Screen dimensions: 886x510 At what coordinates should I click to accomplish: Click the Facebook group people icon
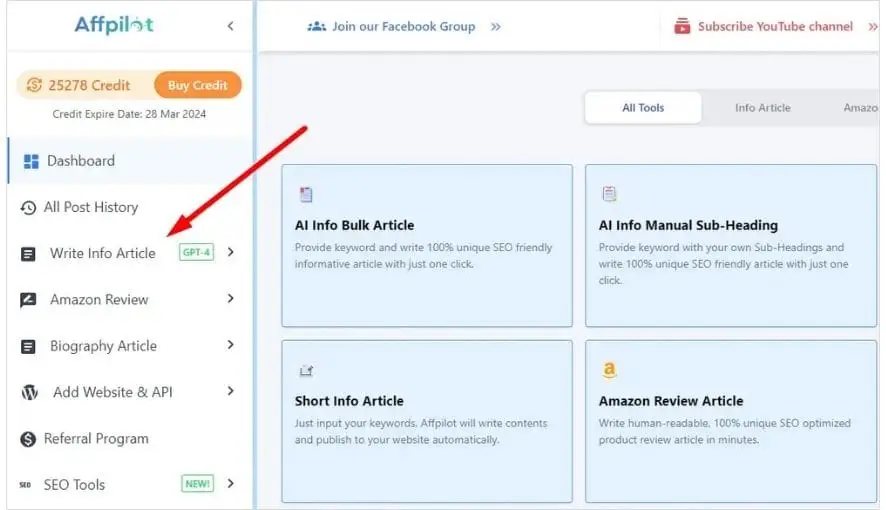tap(316, 27)
